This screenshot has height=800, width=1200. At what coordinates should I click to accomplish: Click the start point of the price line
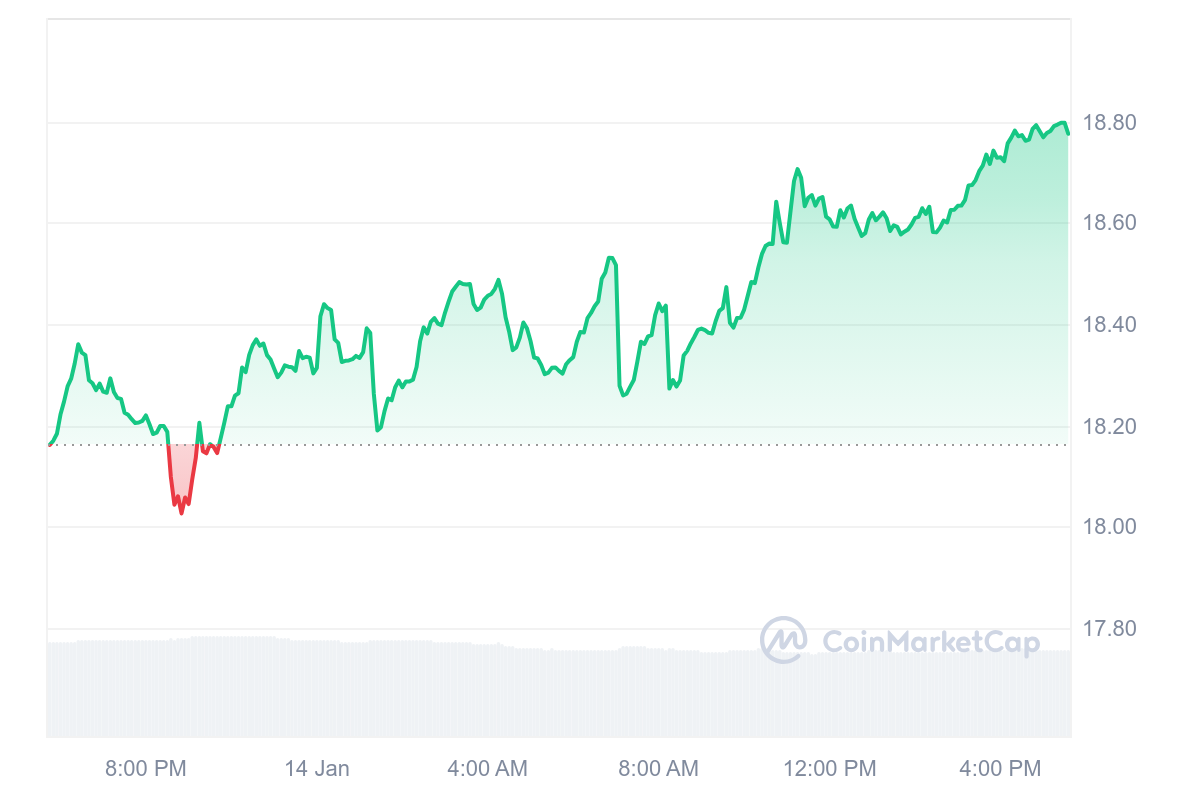point(49,444)
